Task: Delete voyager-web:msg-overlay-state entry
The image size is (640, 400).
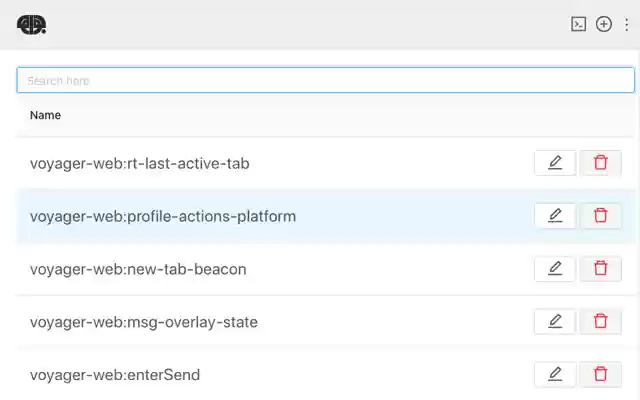Action: point(600,321)
